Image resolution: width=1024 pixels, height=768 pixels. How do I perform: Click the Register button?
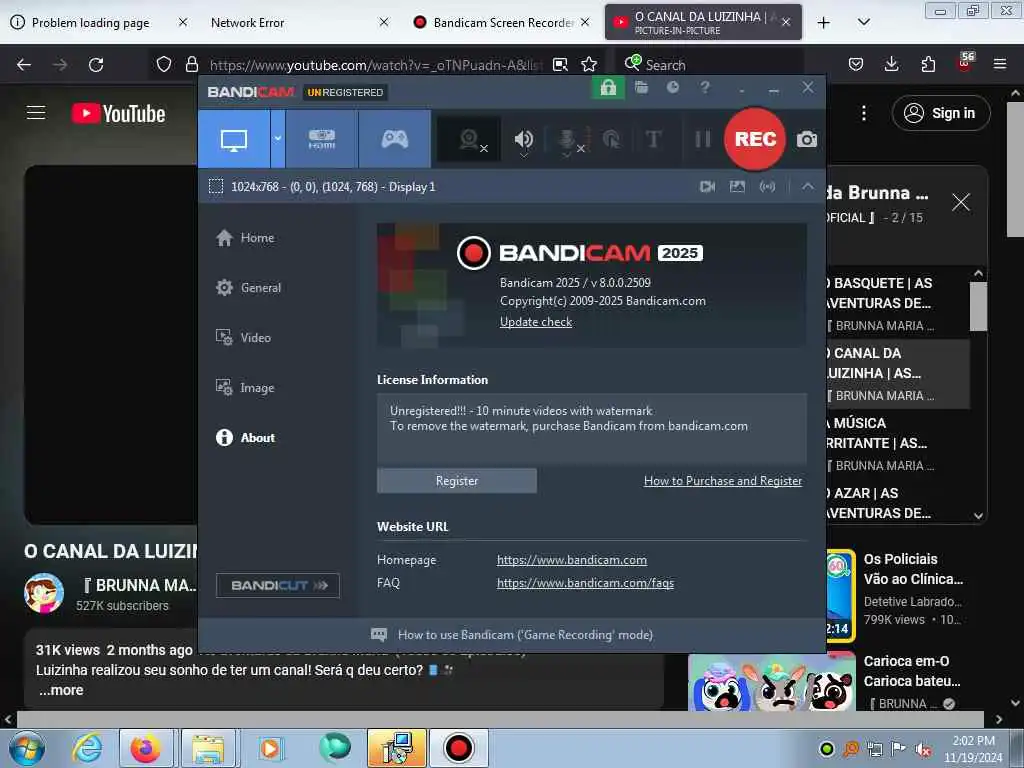456,481
